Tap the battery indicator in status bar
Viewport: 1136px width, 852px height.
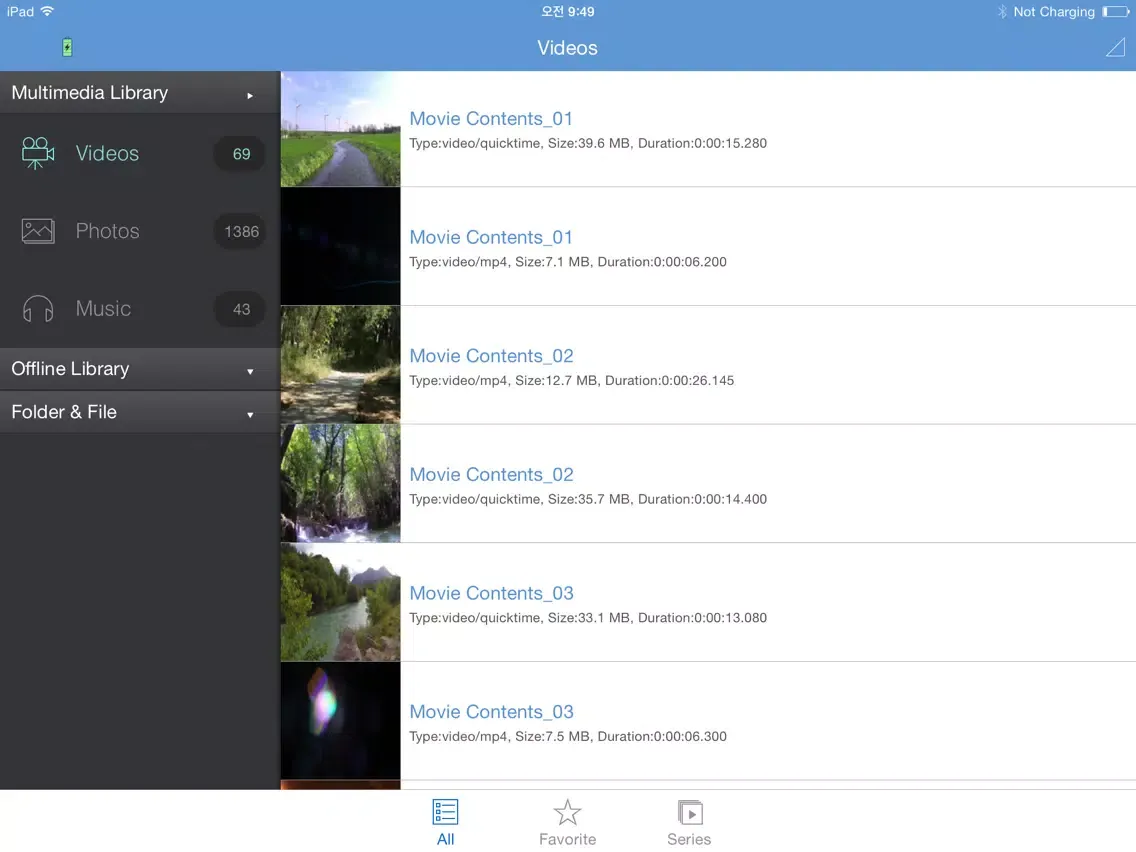click(1116, 12)
